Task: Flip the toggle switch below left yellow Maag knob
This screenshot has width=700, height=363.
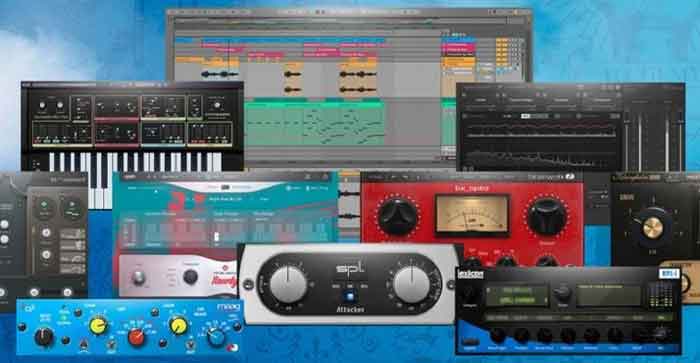Action: 111,345
